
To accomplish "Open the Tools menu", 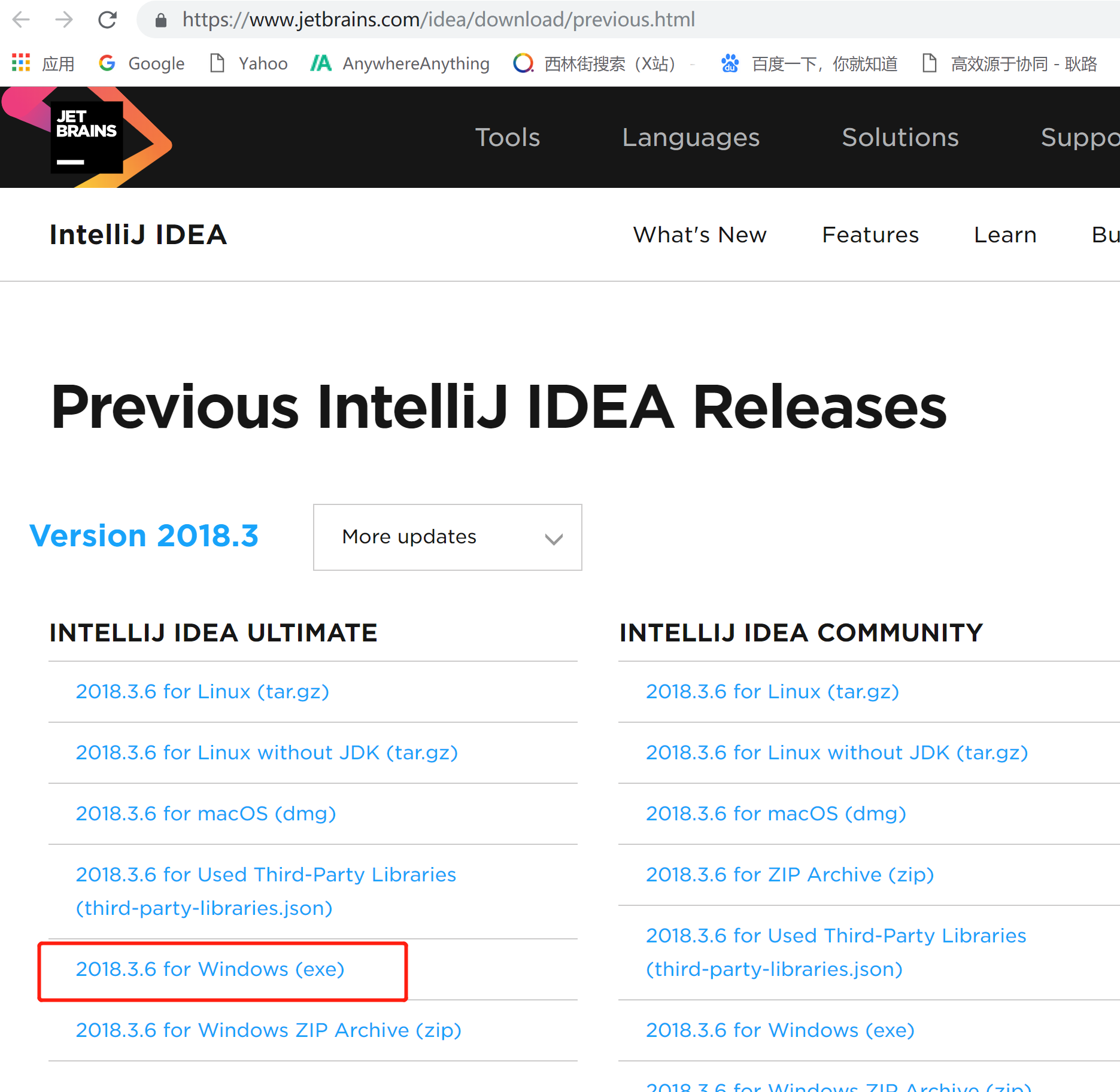I will click(507, 138).
